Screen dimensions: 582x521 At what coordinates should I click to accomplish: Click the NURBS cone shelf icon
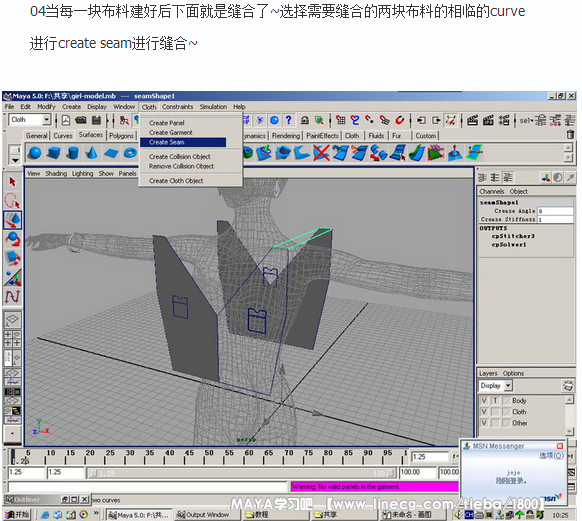tap(92, 153)
